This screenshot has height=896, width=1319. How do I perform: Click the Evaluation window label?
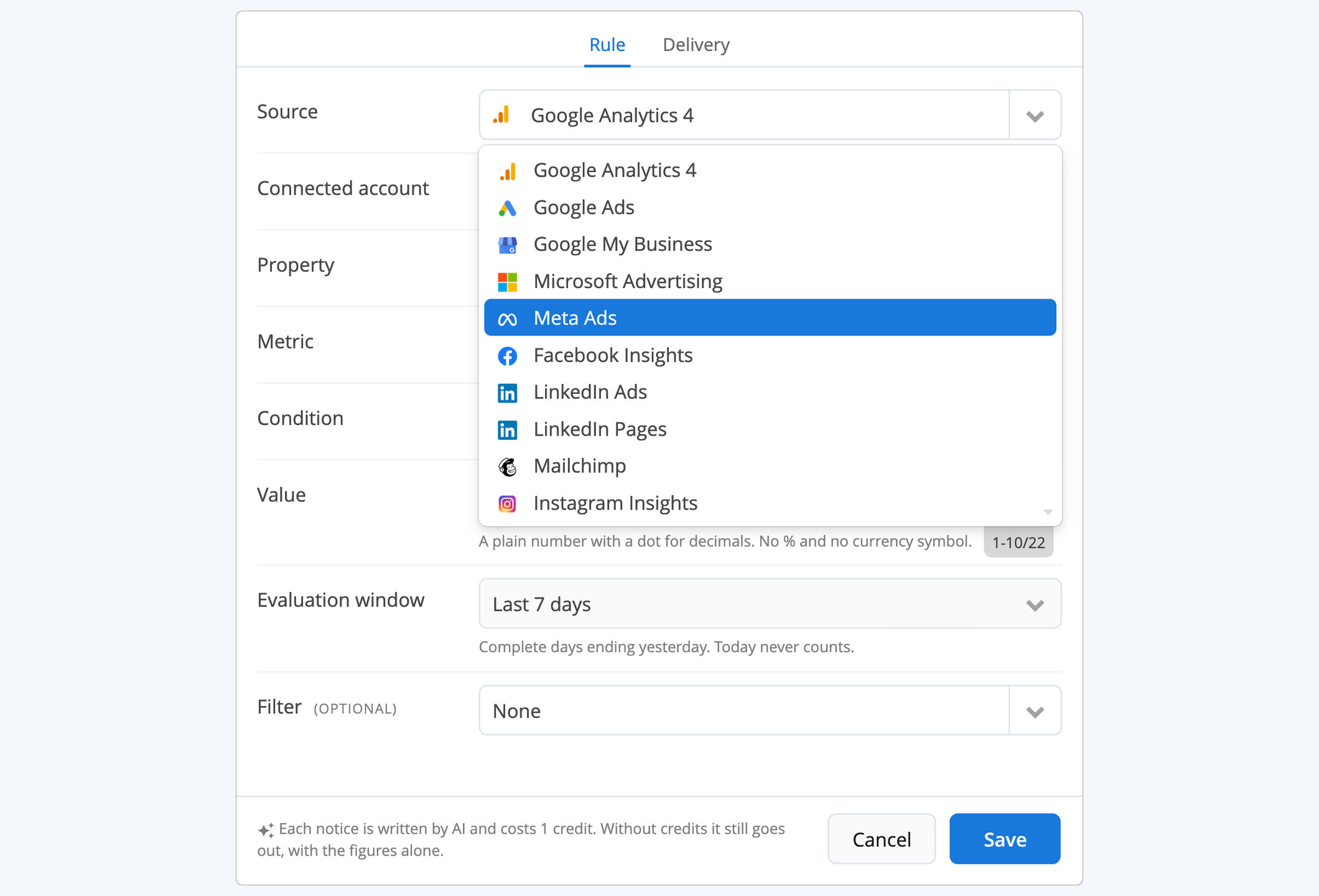coord(341,600)
